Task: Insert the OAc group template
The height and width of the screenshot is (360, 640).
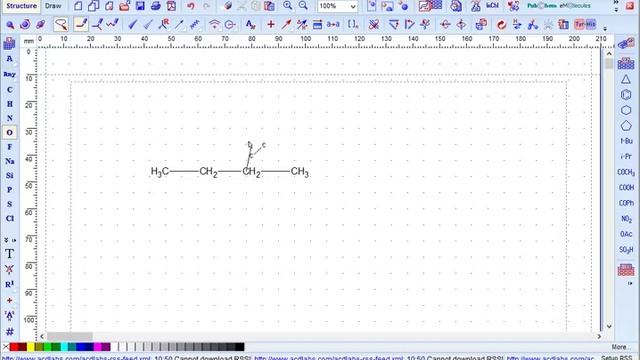Action: pos(626,234)
